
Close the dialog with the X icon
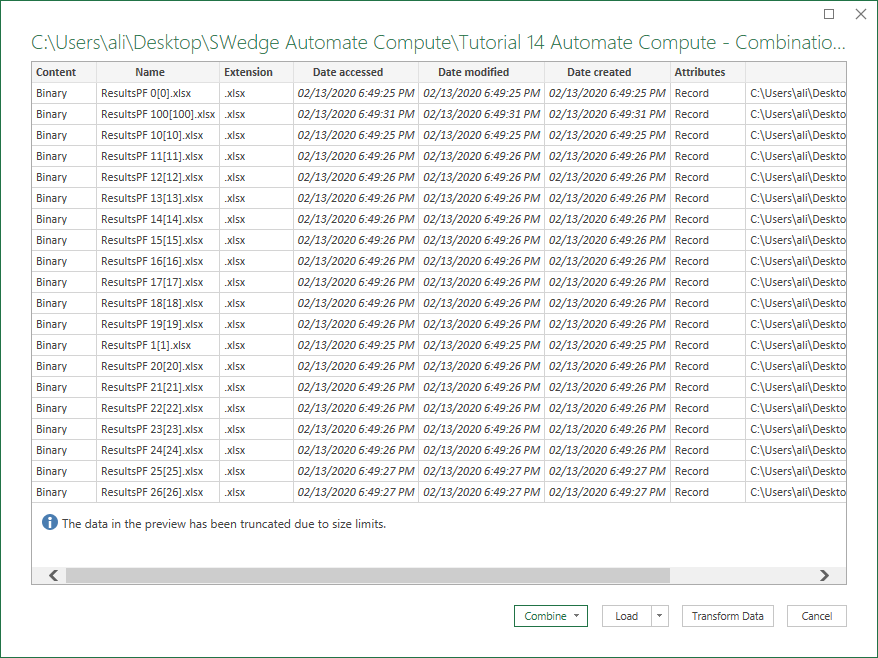(x=860, y=14)
